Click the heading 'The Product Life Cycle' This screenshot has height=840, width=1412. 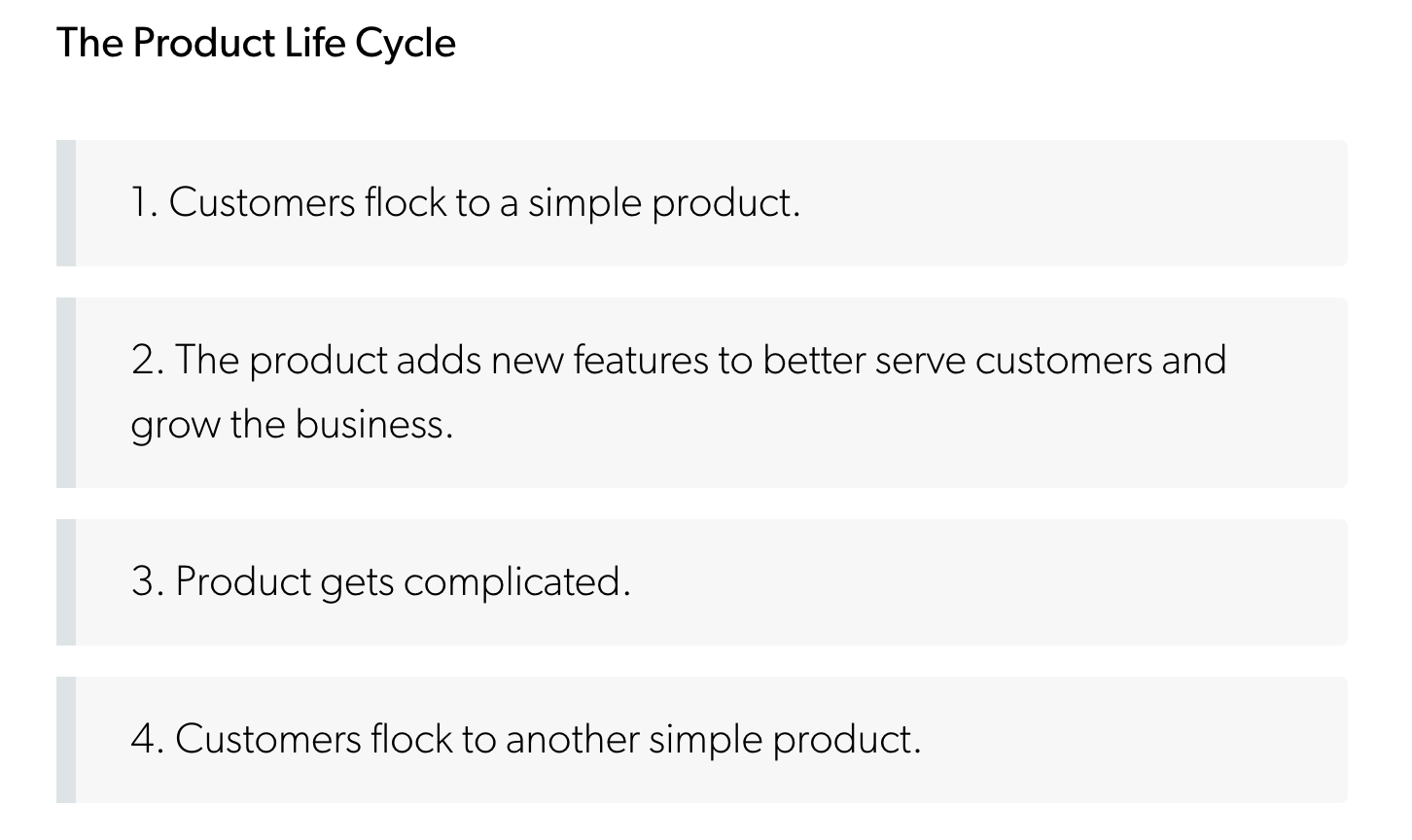click(x=256, y=43)
